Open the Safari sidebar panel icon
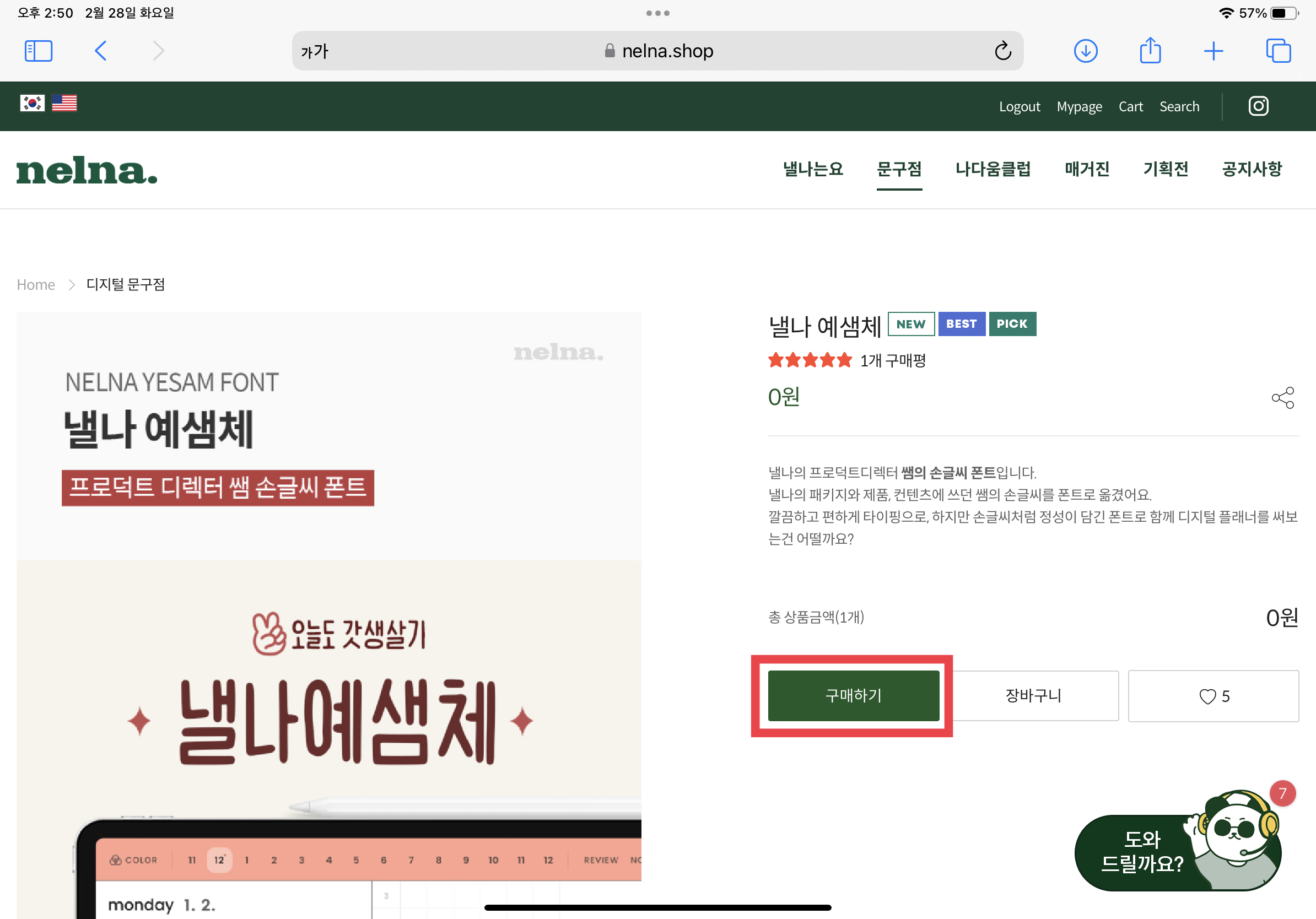1316x919 pixels. tap(39, 51)
